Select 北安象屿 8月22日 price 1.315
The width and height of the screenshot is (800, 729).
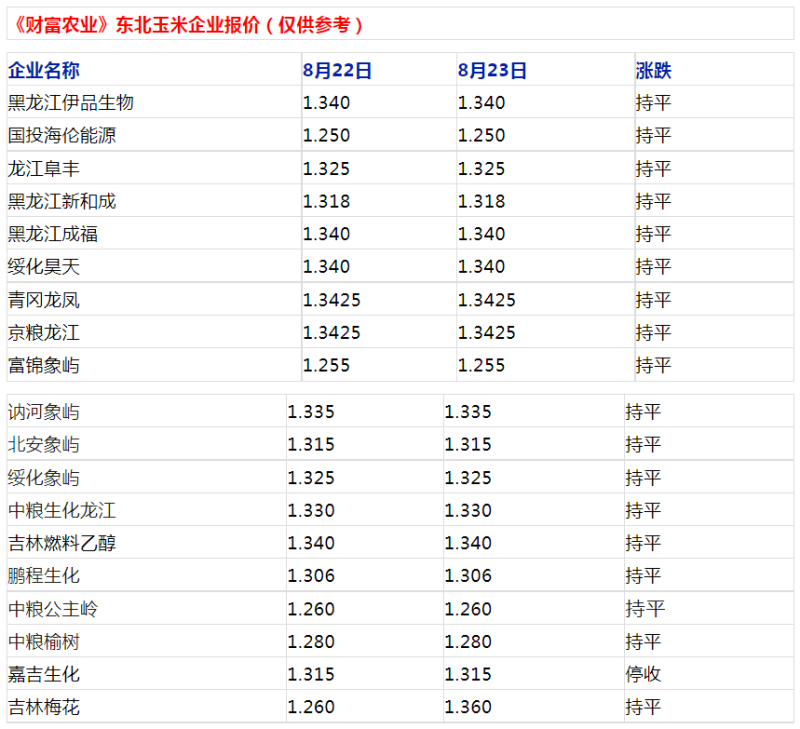(311, 444)
